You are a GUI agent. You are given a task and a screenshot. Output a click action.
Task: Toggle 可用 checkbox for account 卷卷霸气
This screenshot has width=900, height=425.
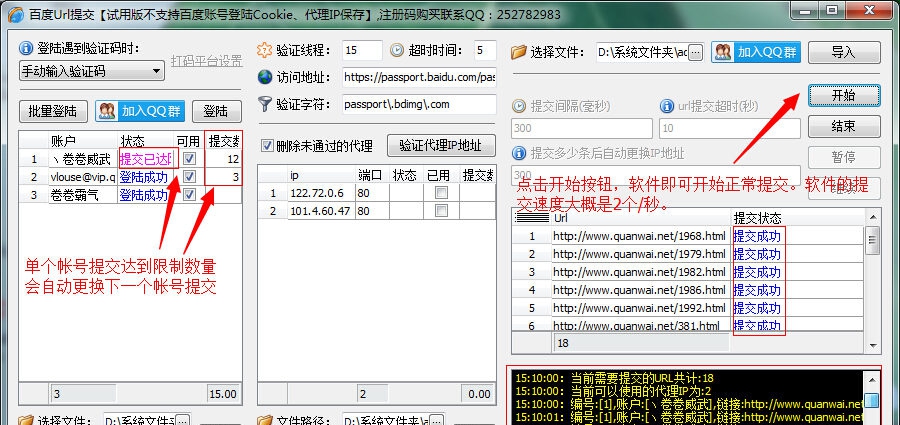[189, 195]
